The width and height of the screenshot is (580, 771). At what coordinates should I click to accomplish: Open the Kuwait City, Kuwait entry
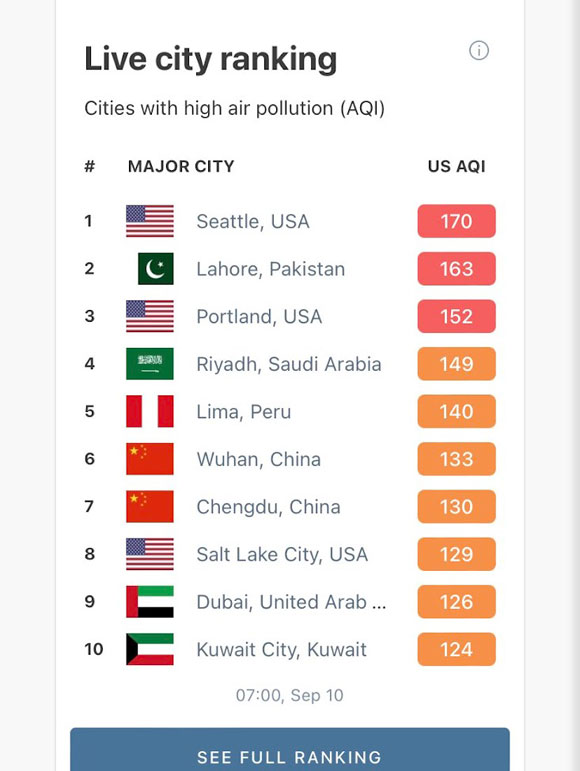coord(282,650)
